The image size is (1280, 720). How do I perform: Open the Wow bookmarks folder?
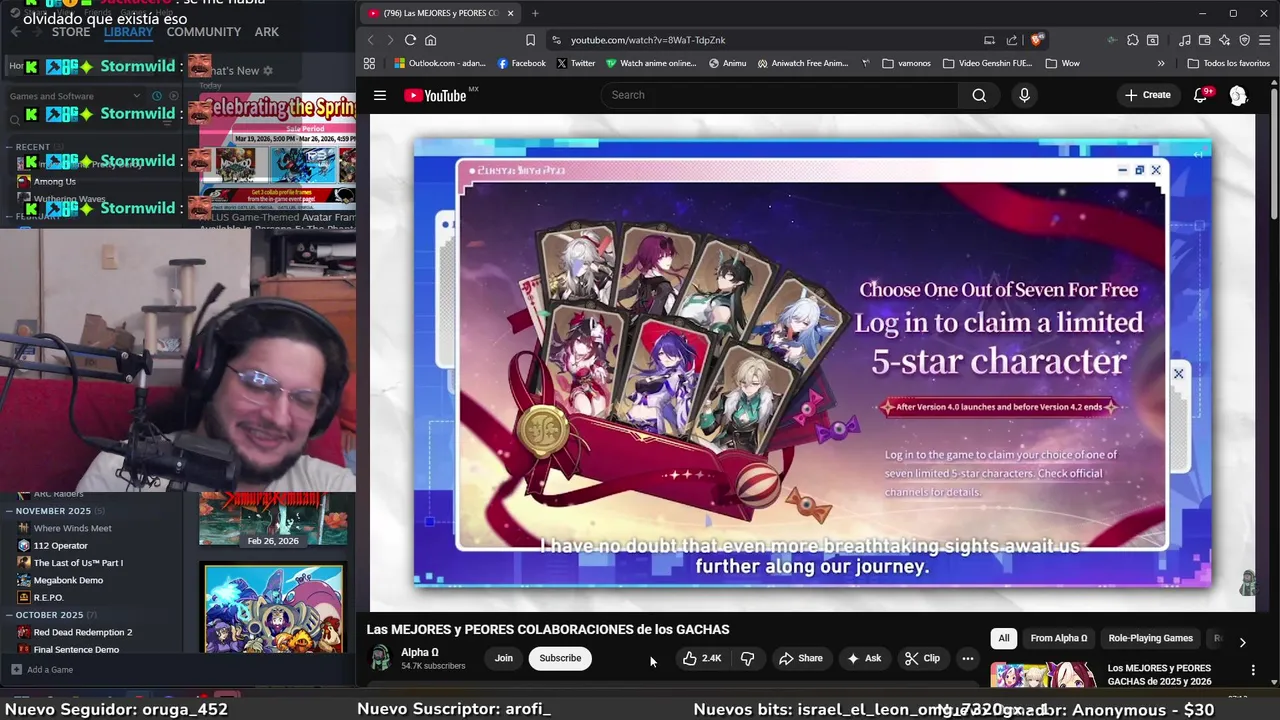pos(1062,63)
